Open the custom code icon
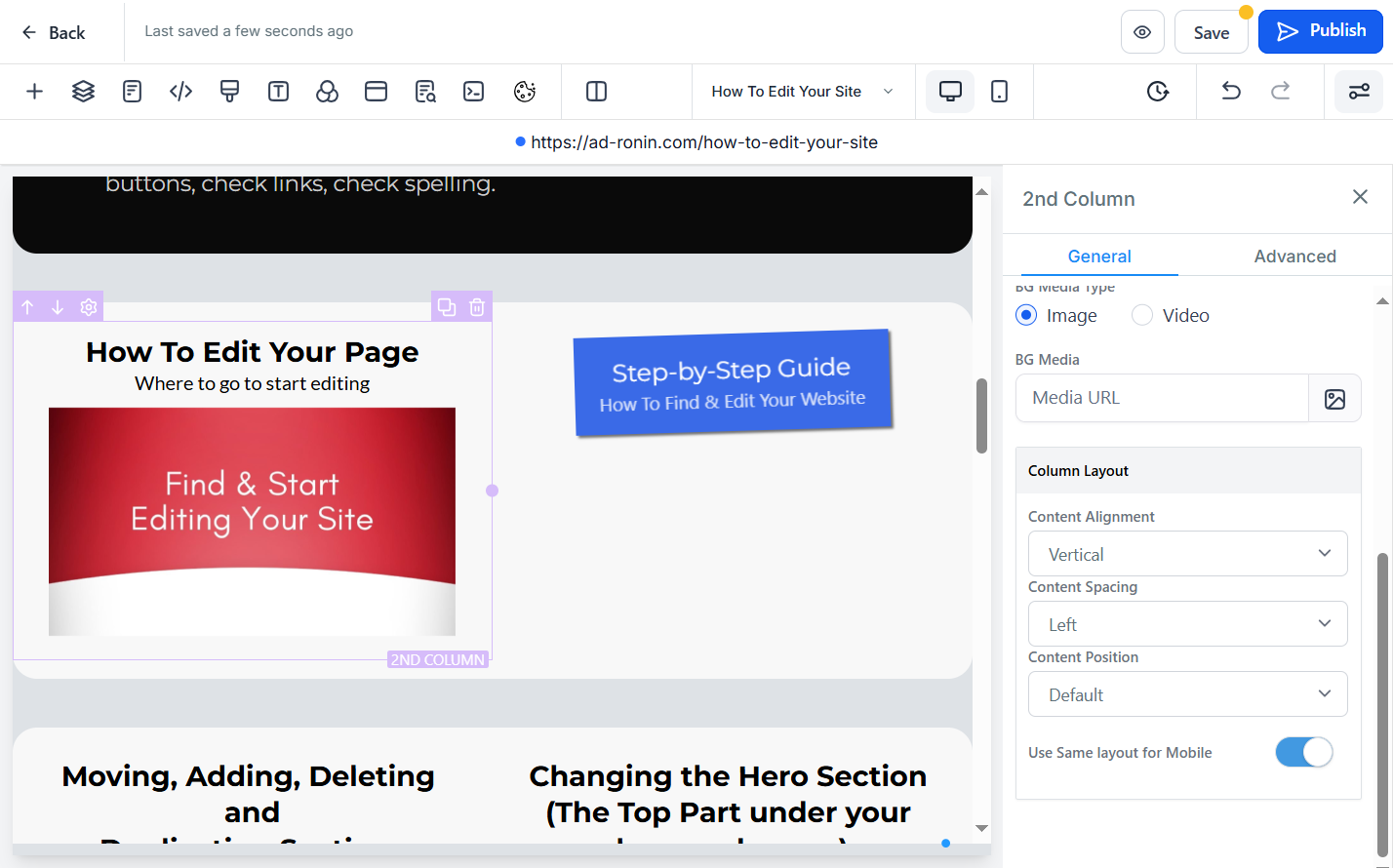Image resolution: width=1393 pixels, height=868 pixels. click(x=180, y=92)
